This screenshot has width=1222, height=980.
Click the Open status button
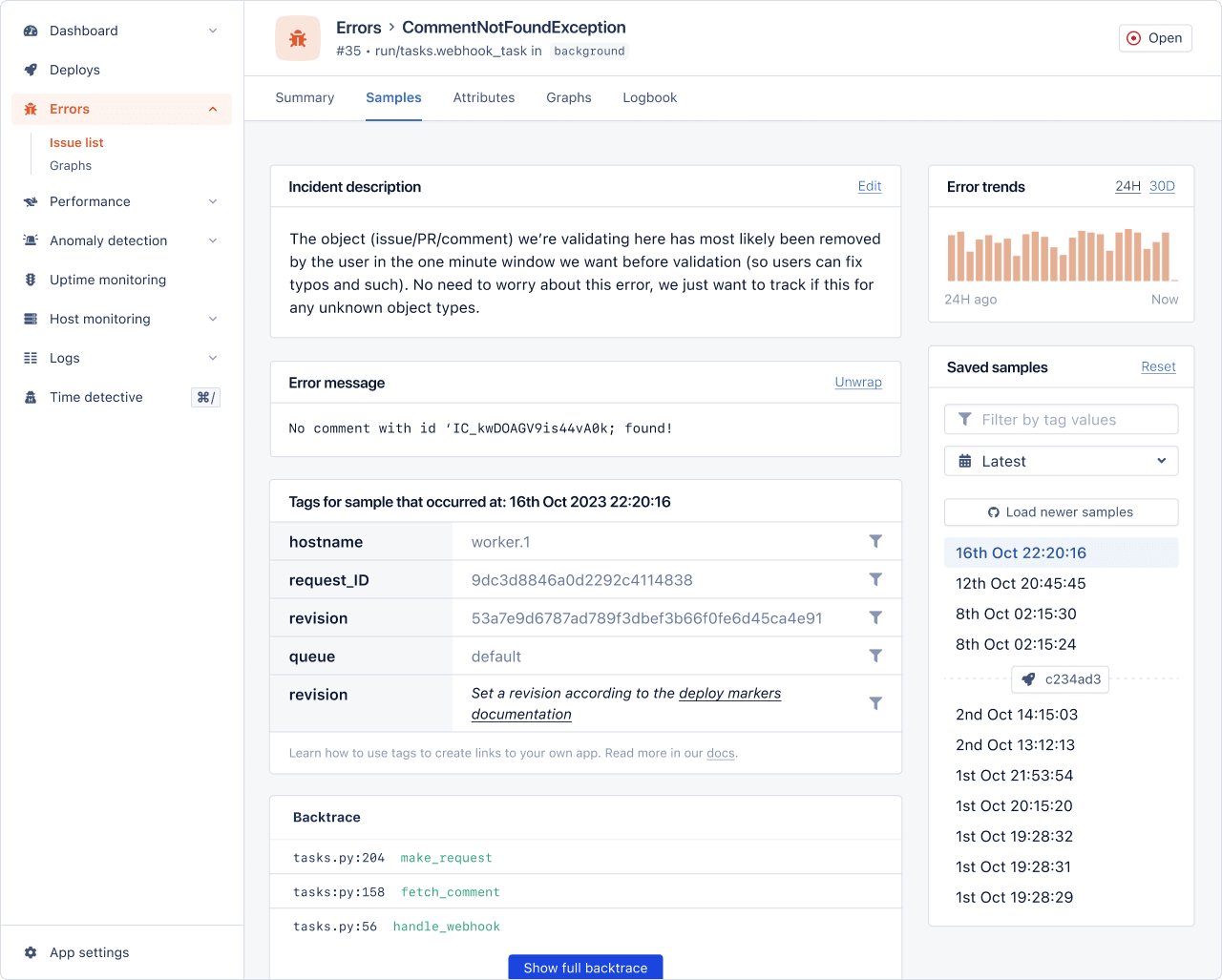1155,38
